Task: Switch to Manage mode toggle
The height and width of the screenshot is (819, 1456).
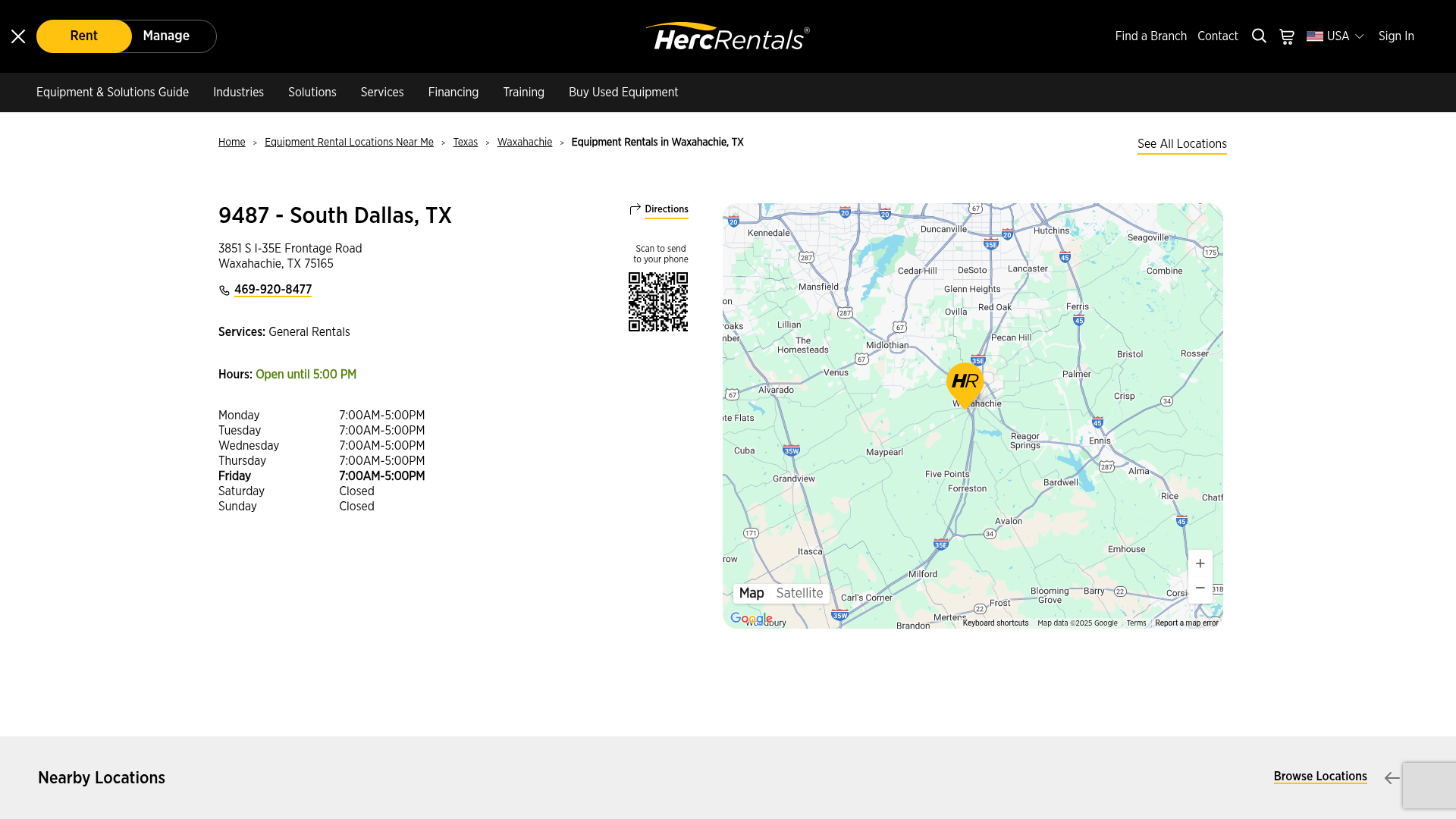Action: coord(166,36)
